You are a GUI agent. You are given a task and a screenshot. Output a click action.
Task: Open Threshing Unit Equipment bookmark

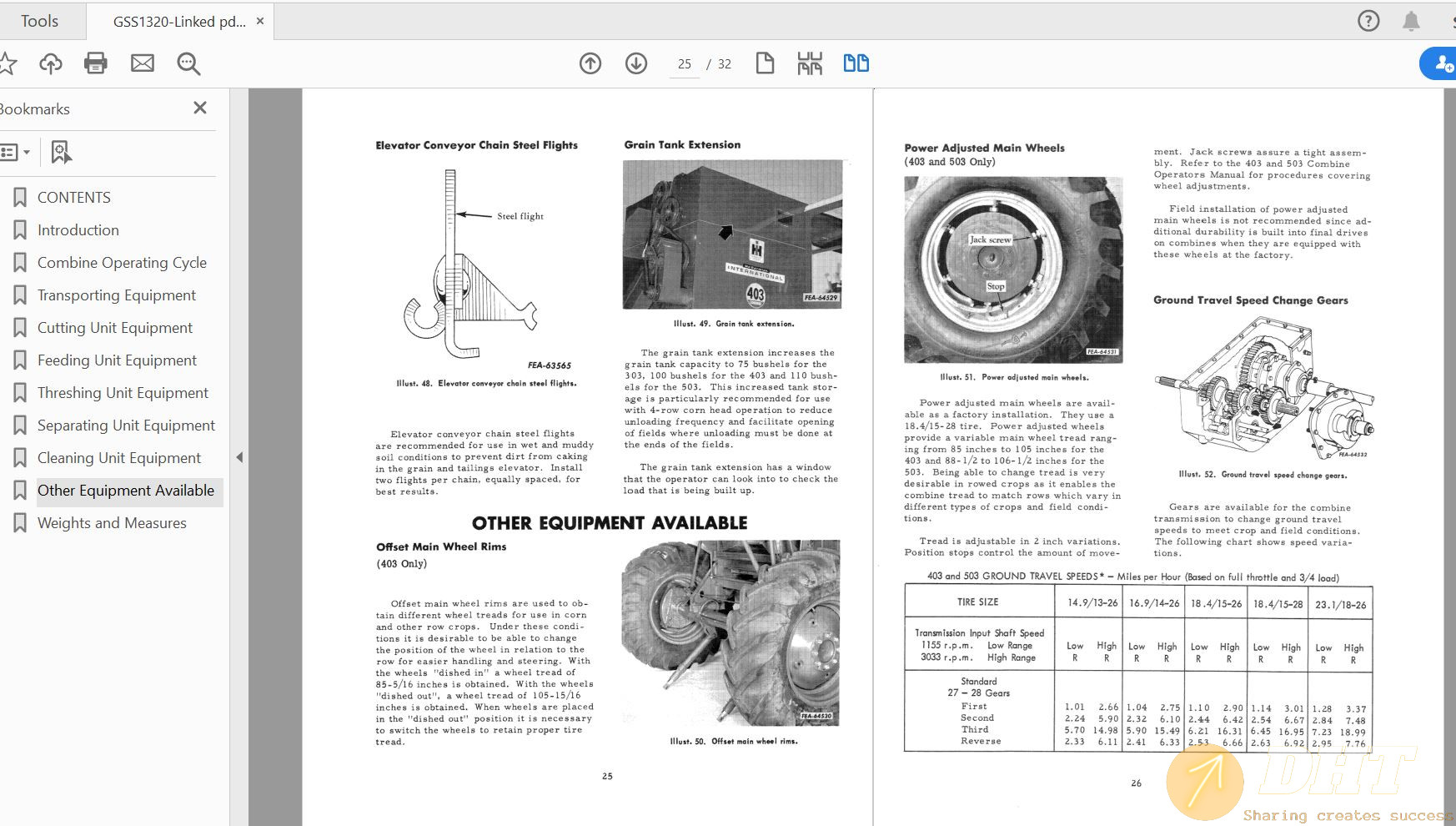tap(123, 393)
